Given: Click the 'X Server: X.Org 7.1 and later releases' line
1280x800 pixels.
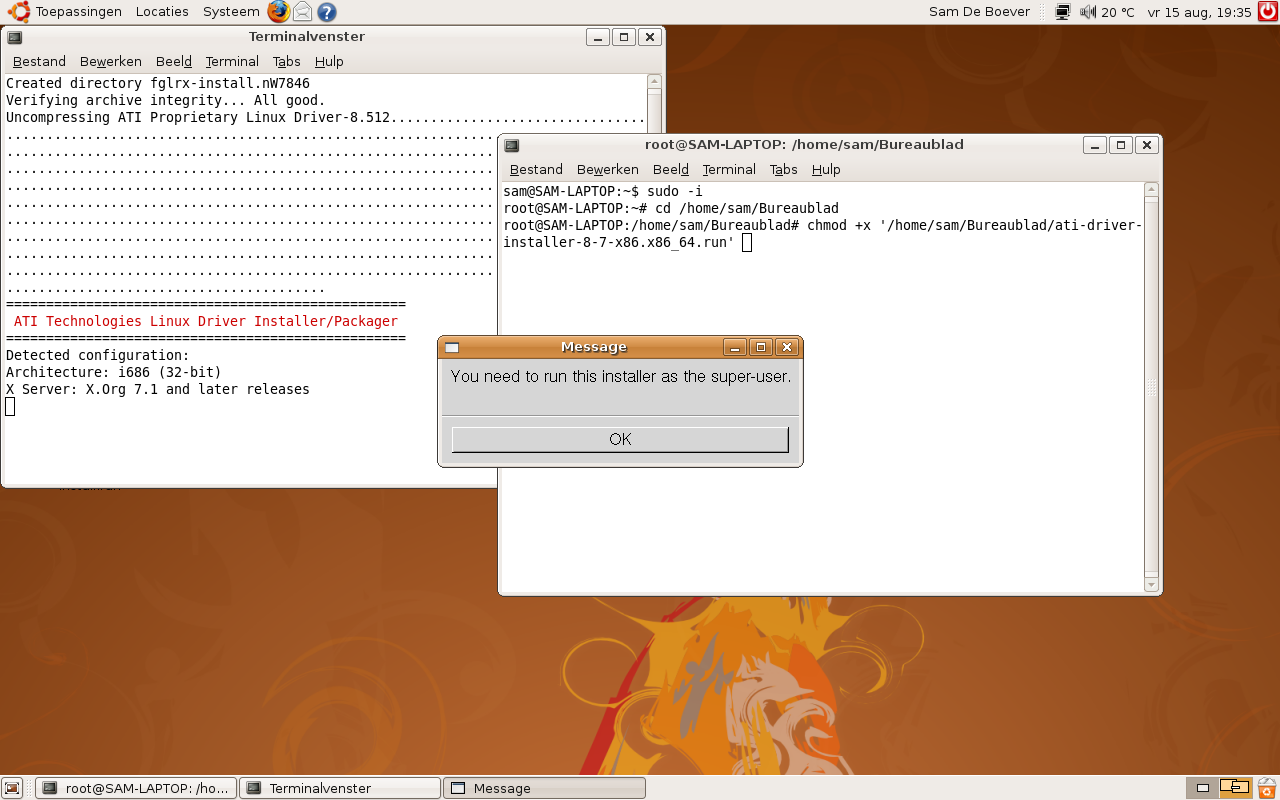Looking at the screenshot, I should click(158, 390).
